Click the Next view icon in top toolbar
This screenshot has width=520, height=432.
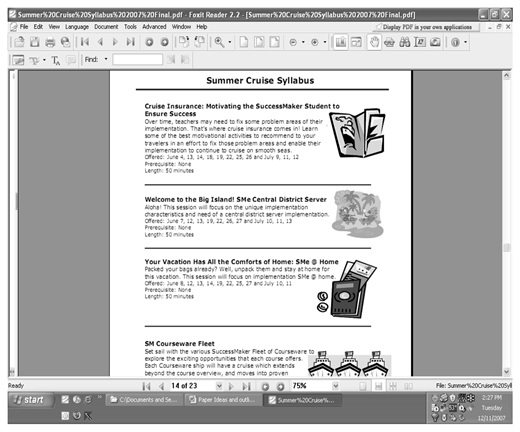point(165,42)
